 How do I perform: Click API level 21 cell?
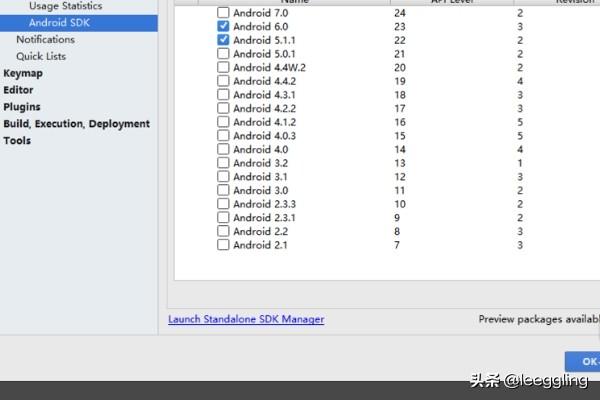(400, 54)
